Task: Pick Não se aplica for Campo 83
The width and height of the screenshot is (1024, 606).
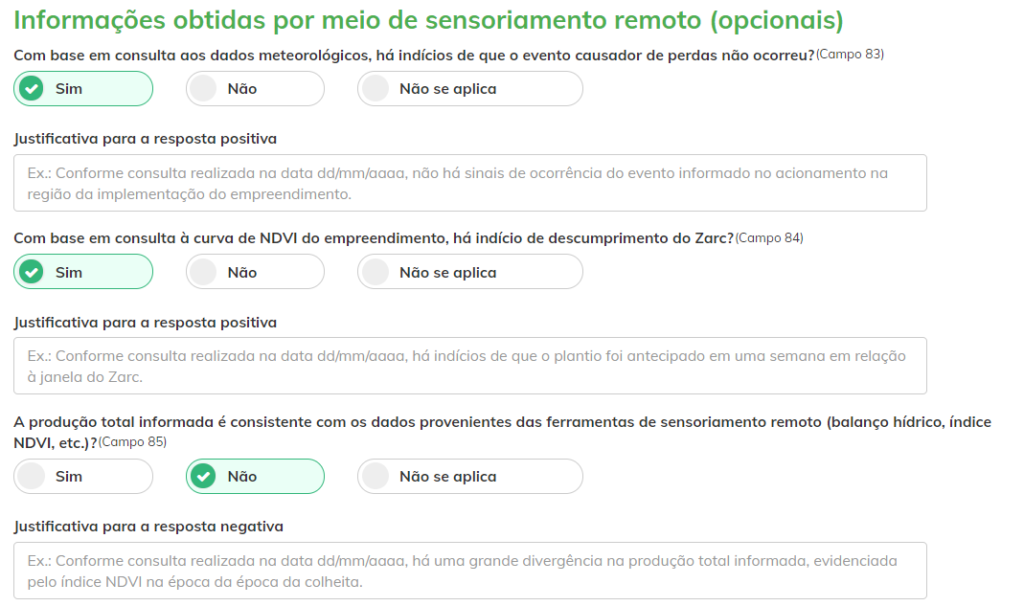Action: pyautogui.click(x=470, y=89)
